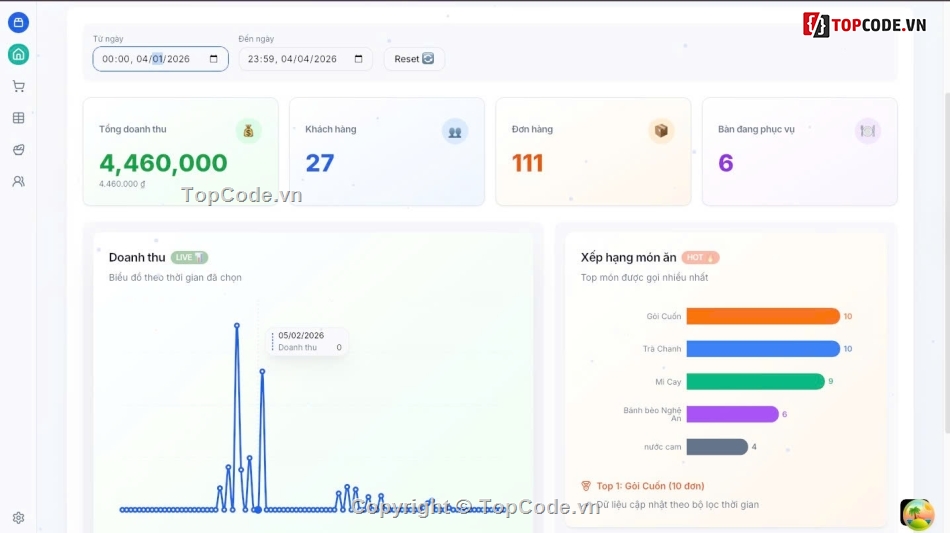Open the settings gear icon
Screen dimensions: 950x533
pyautogui.click(x=18, y=518)
